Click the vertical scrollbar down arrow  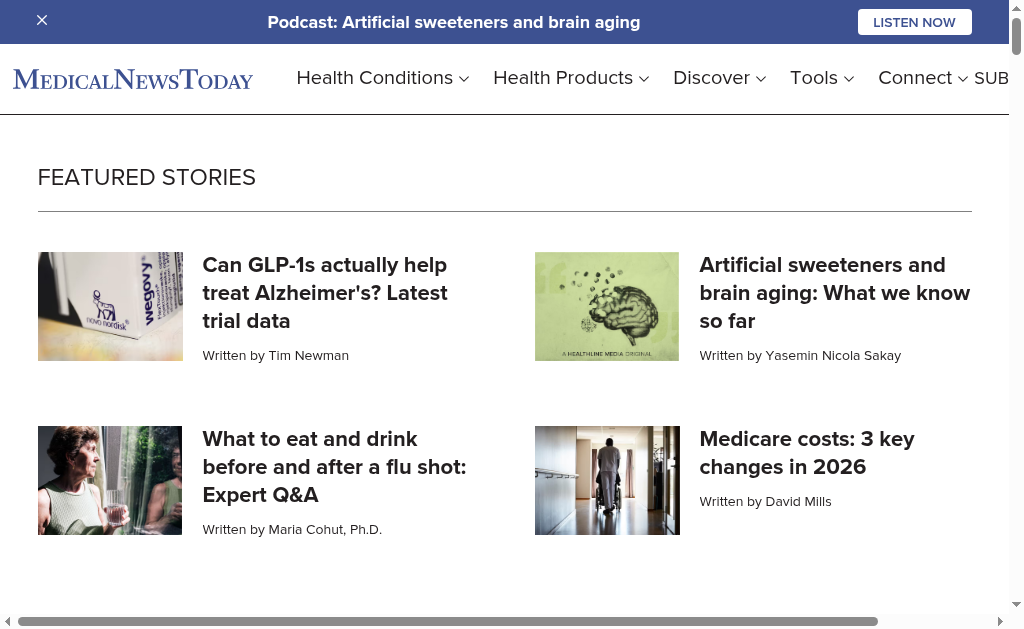coord(1016,604)
